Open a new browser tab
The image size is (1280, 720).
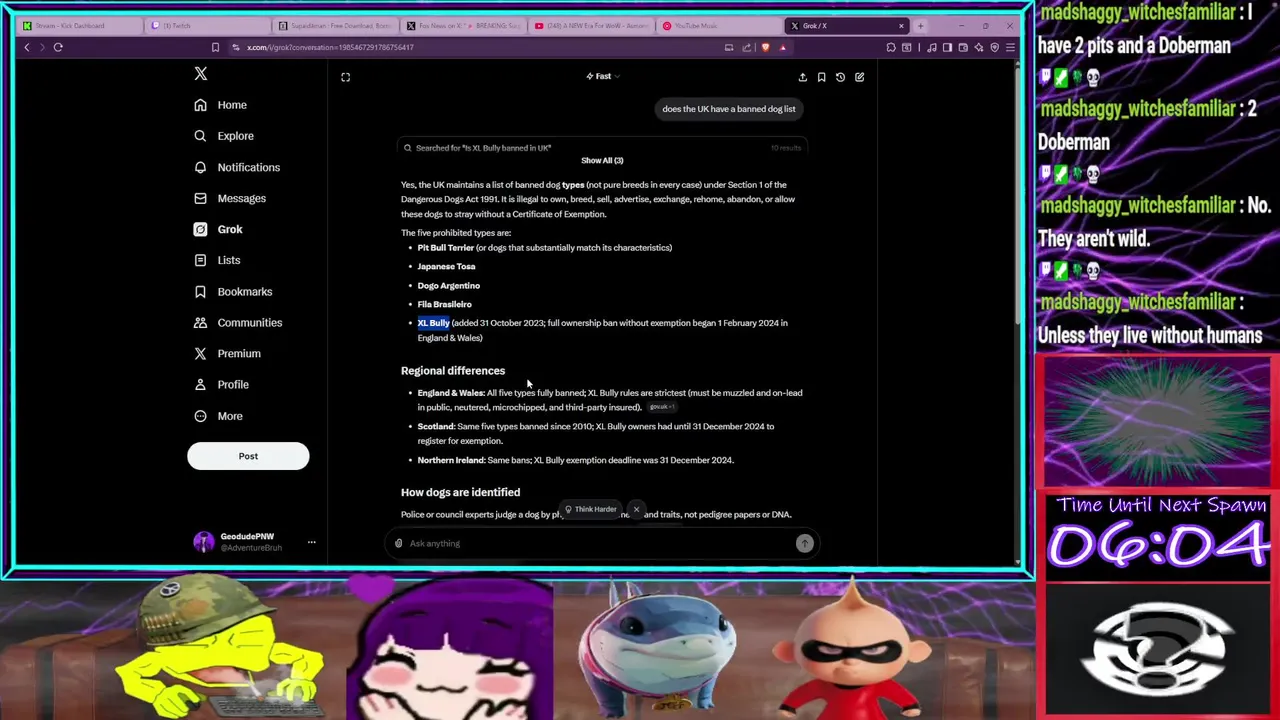pyautogui.click(x=920, y=25)
